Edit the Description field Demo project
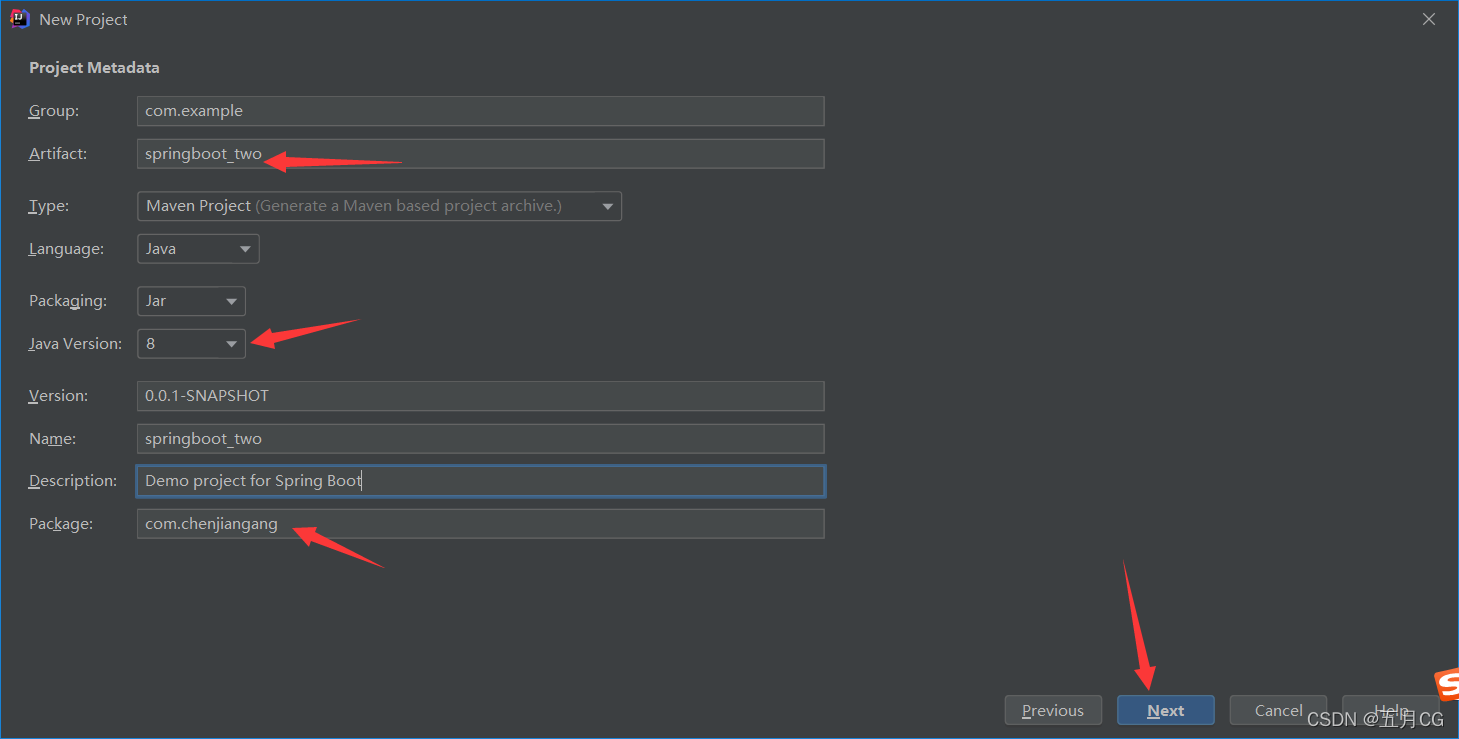This screenshot has width=1459, height=739. pyautogui.click(x=480, y=481)
